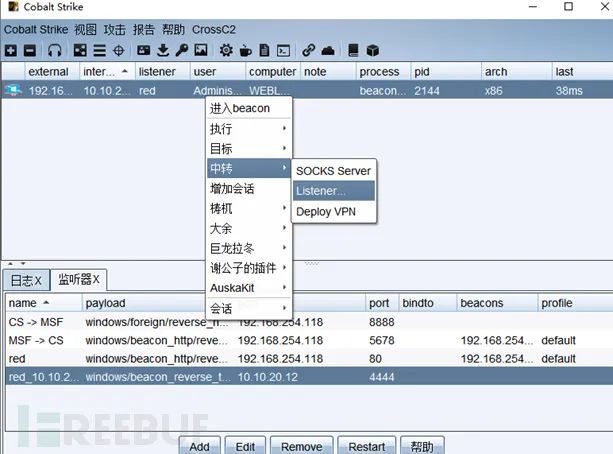Screen dimensions: 613x454
Task: Select the red_10.10.2... listener row
Action: pos(309,377)
